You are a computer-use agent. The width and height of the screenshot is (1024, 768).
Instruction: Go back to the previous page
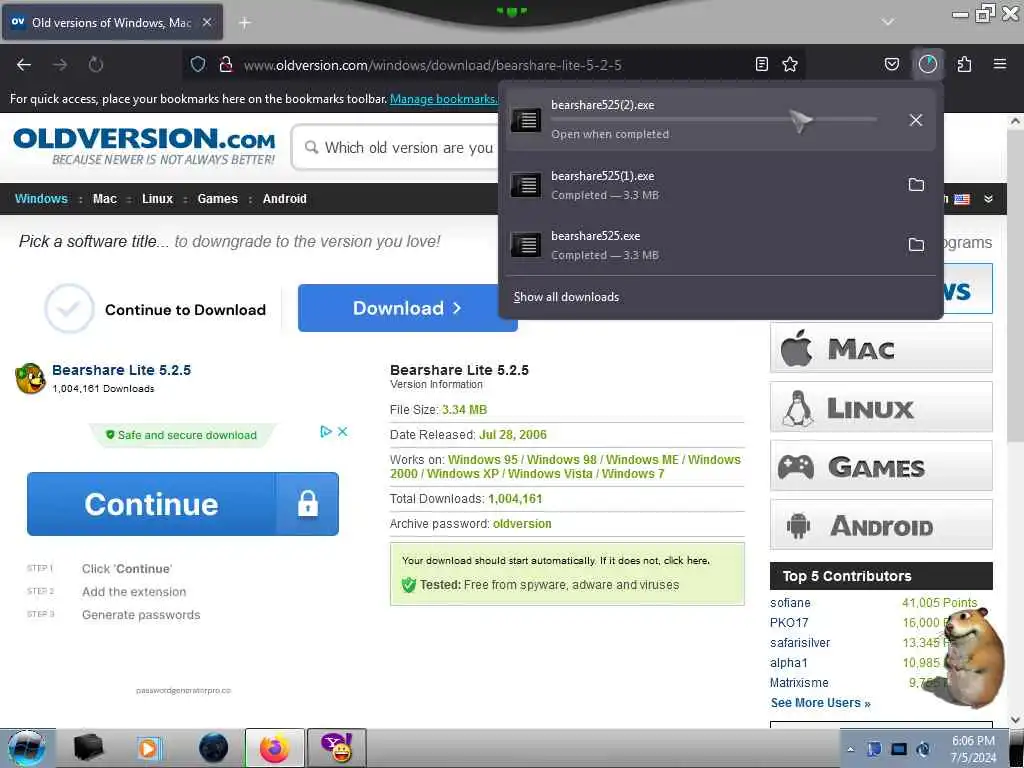24,65
